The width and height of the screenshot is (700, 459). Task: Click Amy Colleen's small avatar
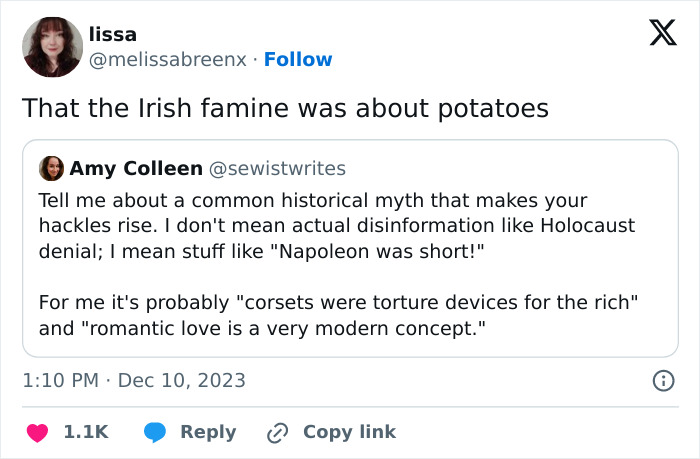[52, 168]
